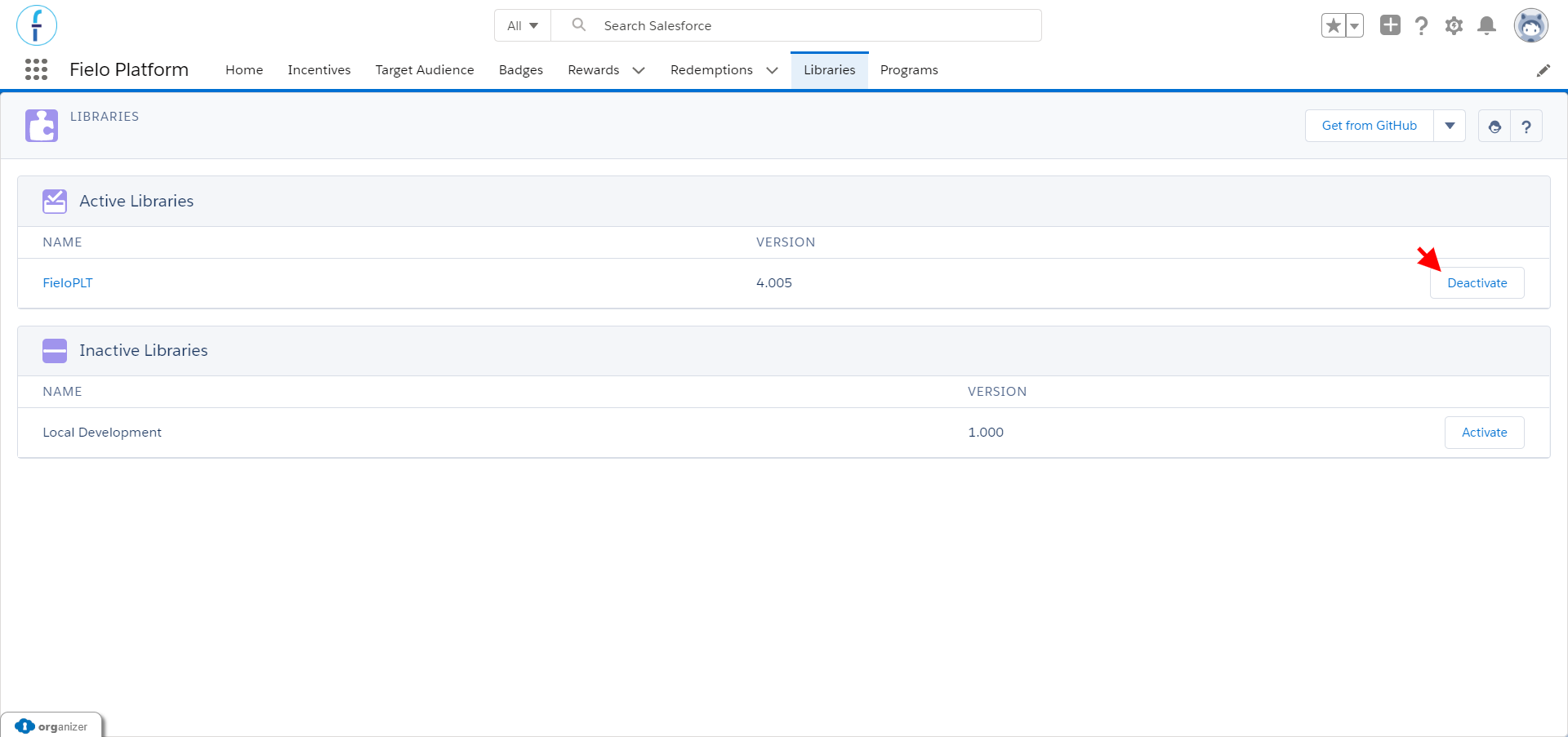Open the organizer utility bar item

coord(51,726)
